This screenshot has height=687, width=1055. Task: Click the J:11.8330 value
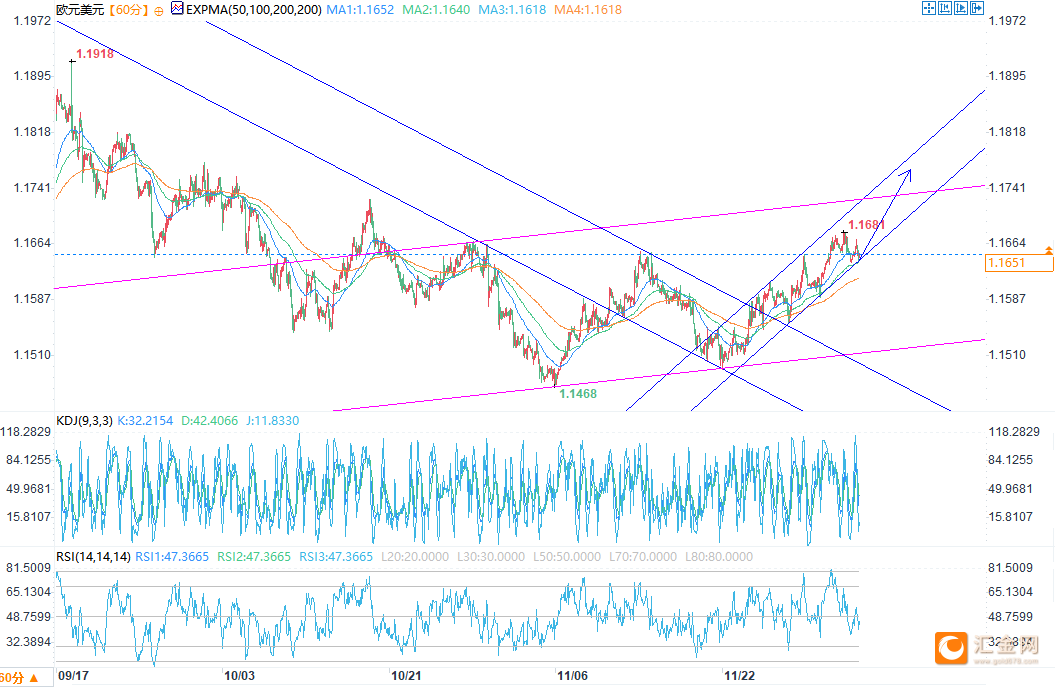point(272,421)
